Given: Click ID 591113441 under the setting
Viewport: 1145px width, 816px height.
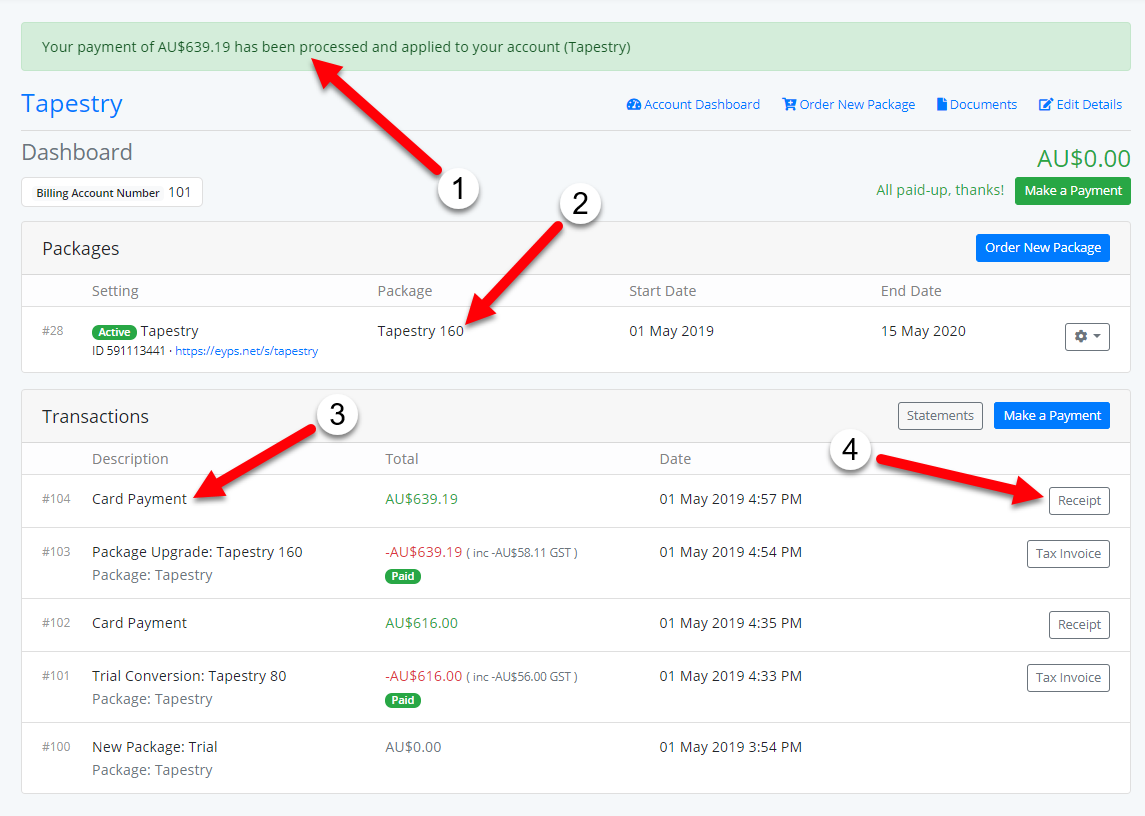Looking at the screenshot, I should 129,351.
